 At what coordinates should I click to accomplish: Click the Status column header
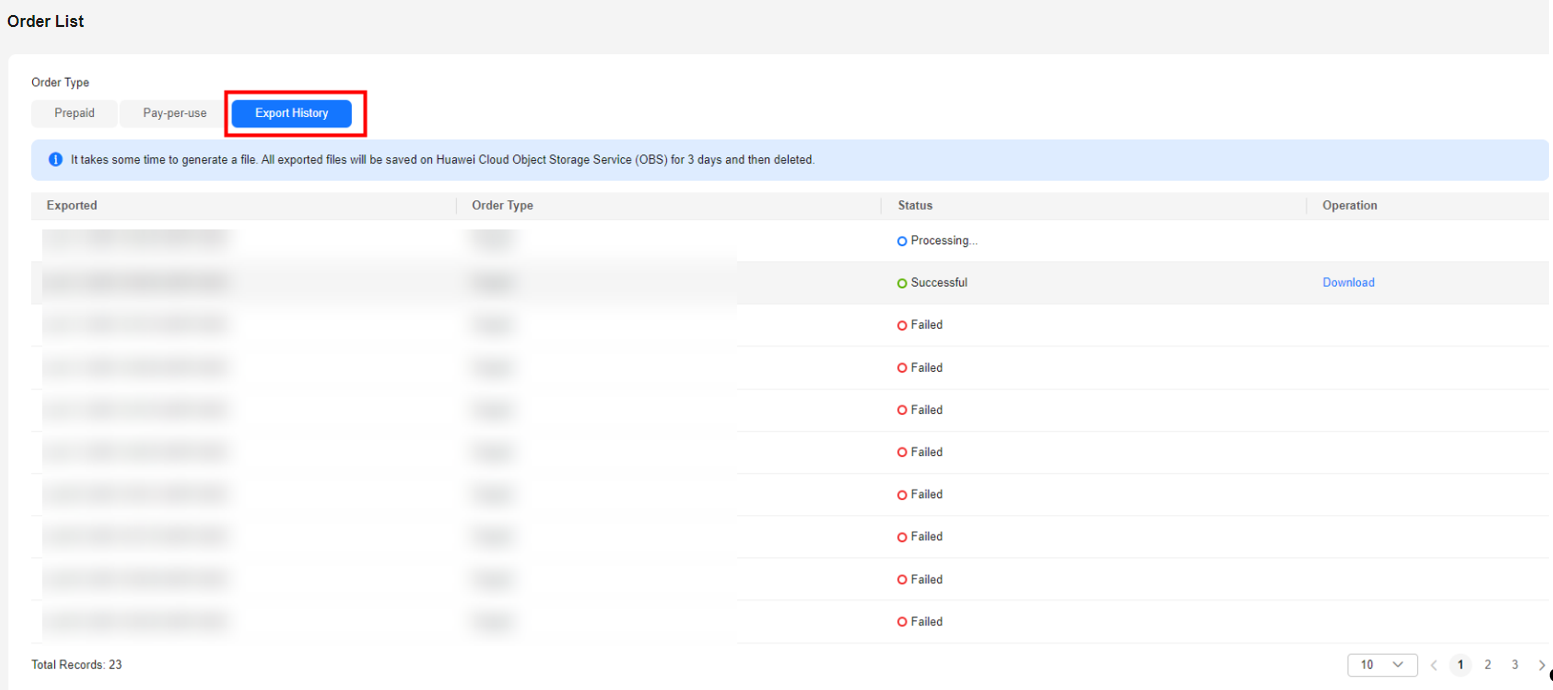click(915, 205)
